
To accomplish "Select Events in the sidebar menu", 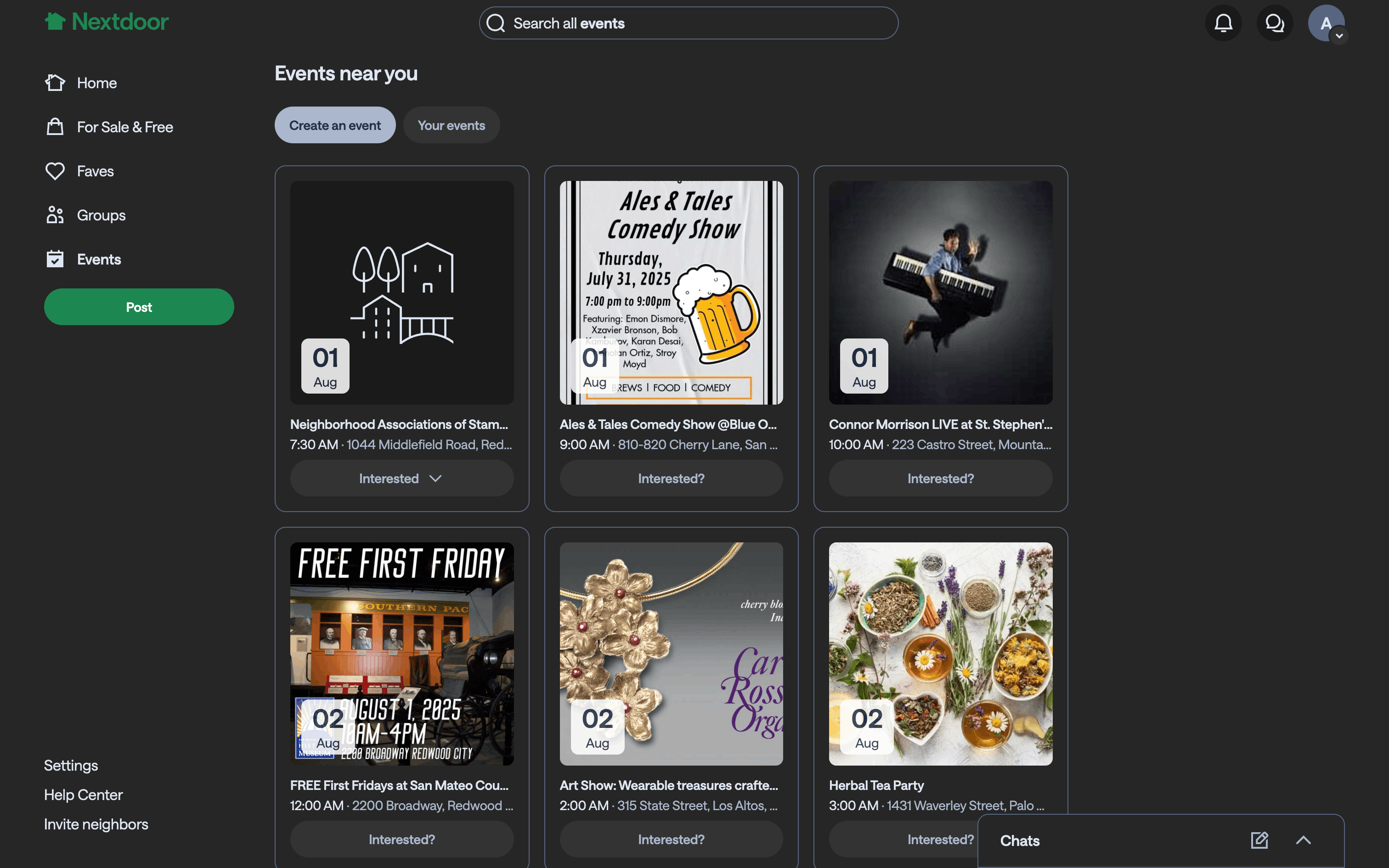I will (99, 259).
